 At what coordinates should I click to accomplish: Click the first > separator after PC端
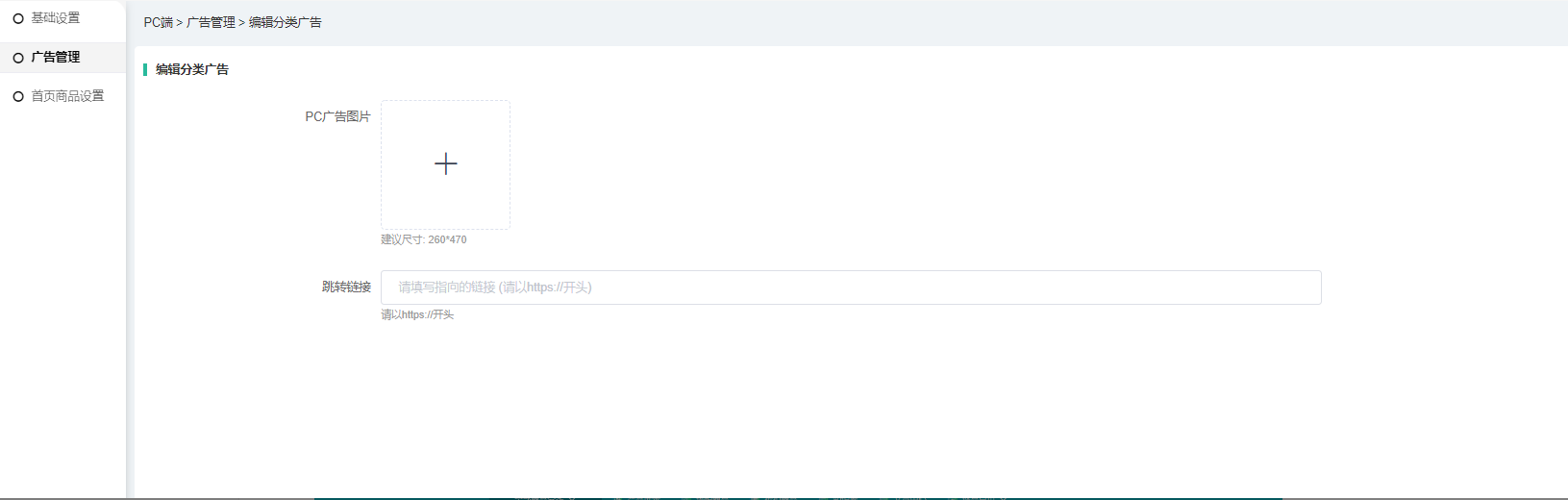point(180,22)
